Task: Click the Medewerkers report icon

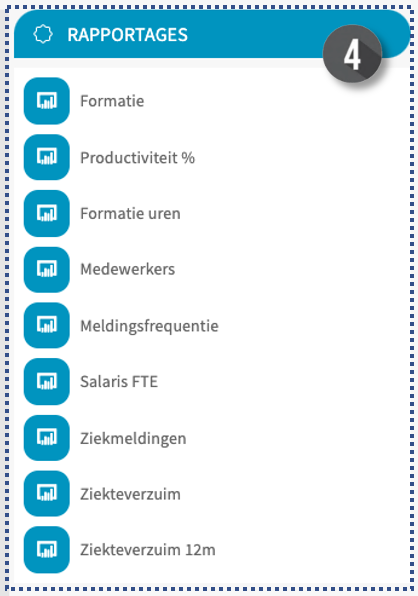Action: click(47, 269)
